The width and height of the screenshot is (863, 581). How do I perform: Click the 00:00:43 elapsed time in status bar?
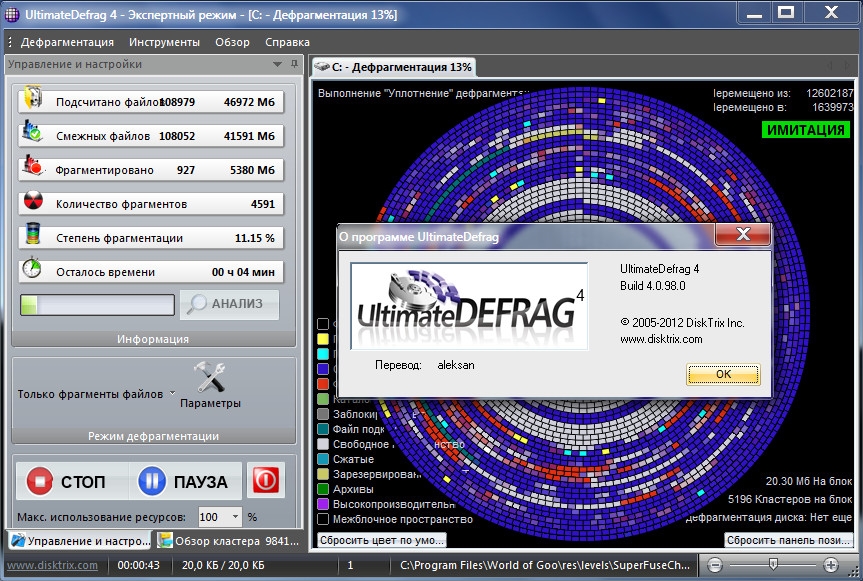click(138, 565)
